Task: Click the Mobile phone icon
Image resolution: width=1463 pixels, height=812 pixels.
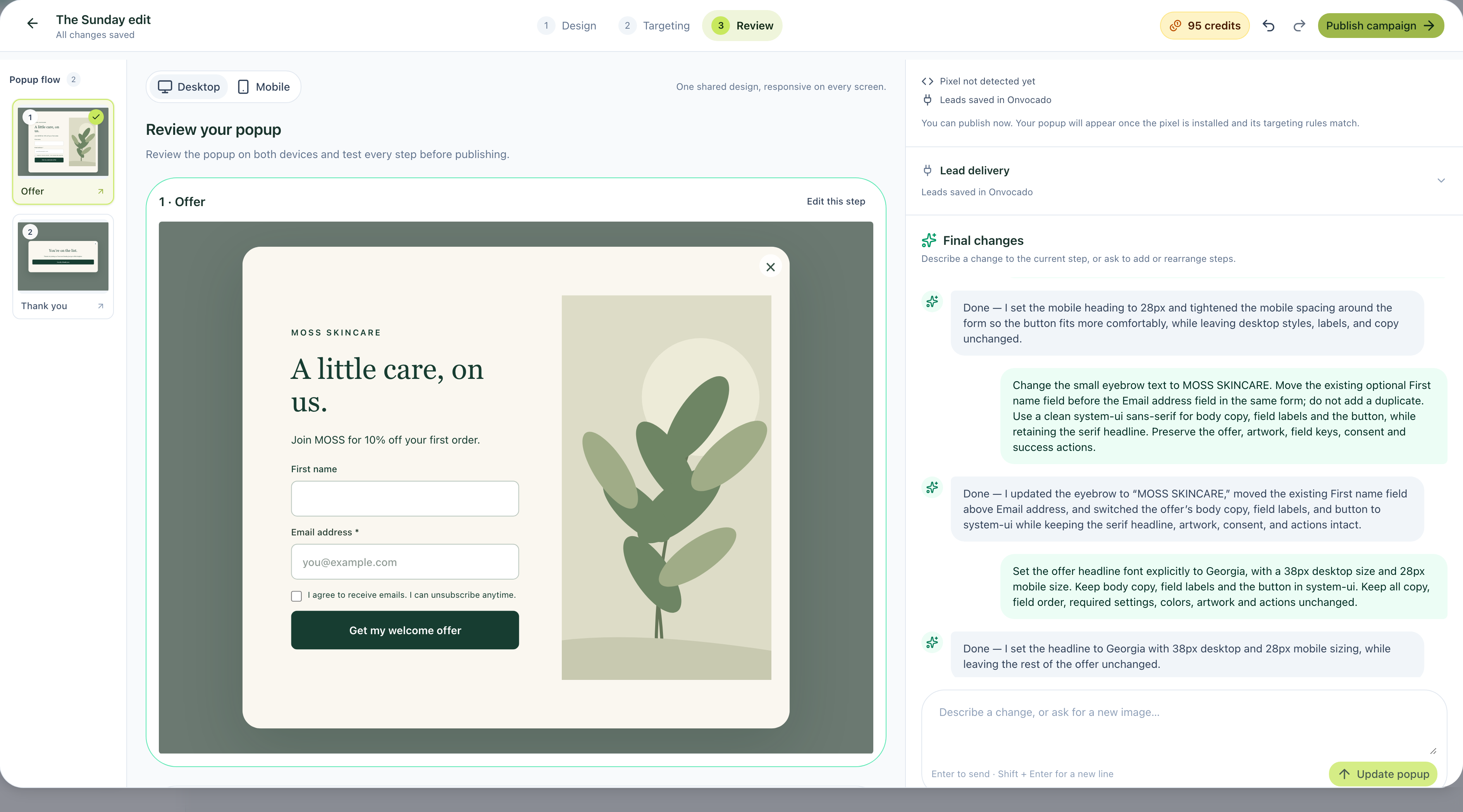Action: pos(243,87)
